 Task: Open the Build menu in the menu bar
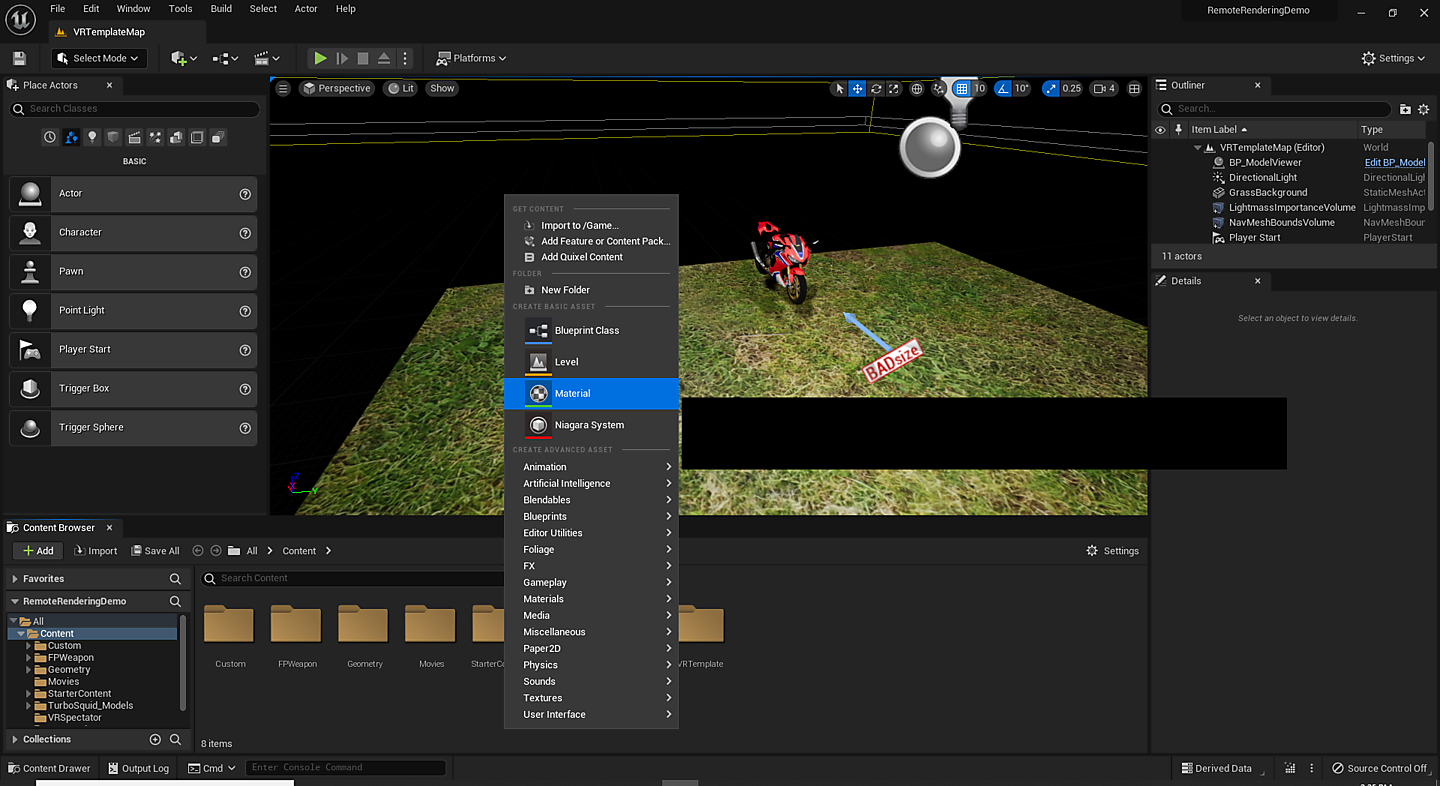tap(221, 9)
